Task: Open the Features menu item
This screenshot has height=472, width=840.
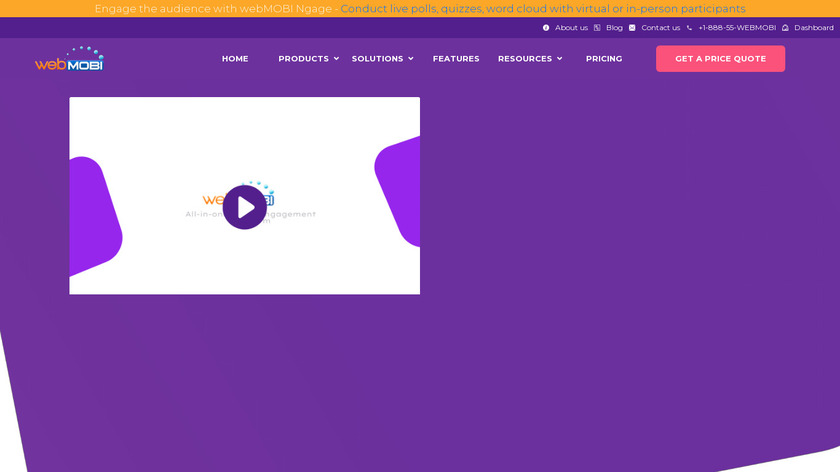Action: coord(456,59)
